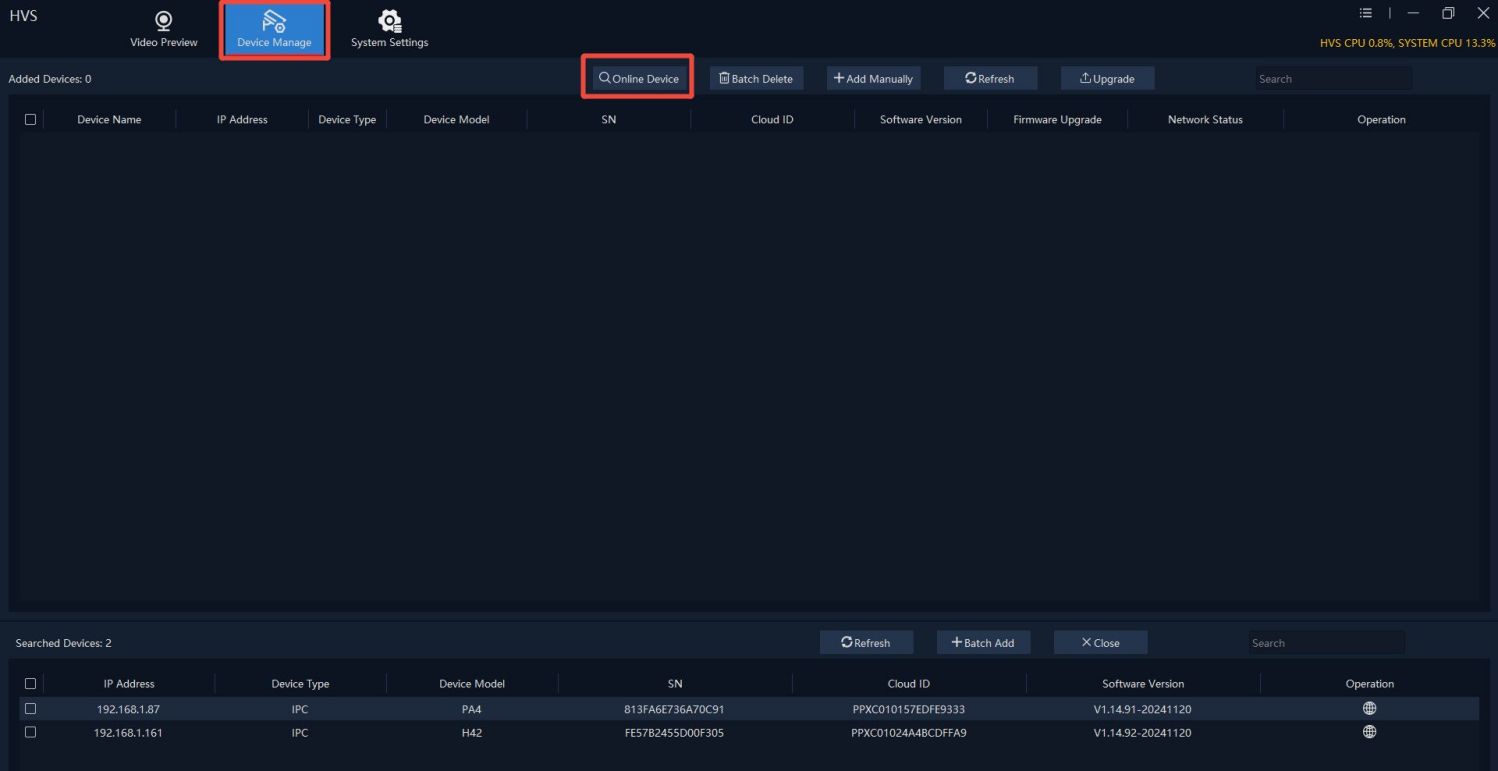The image size is (1498, 771).
Task: Click the Batch Delete button
Action: (x=756, y=78)
